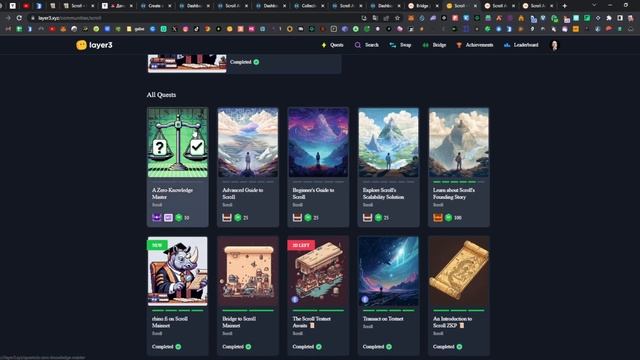Click the Beginner's Guide to Scroll title

313,193
